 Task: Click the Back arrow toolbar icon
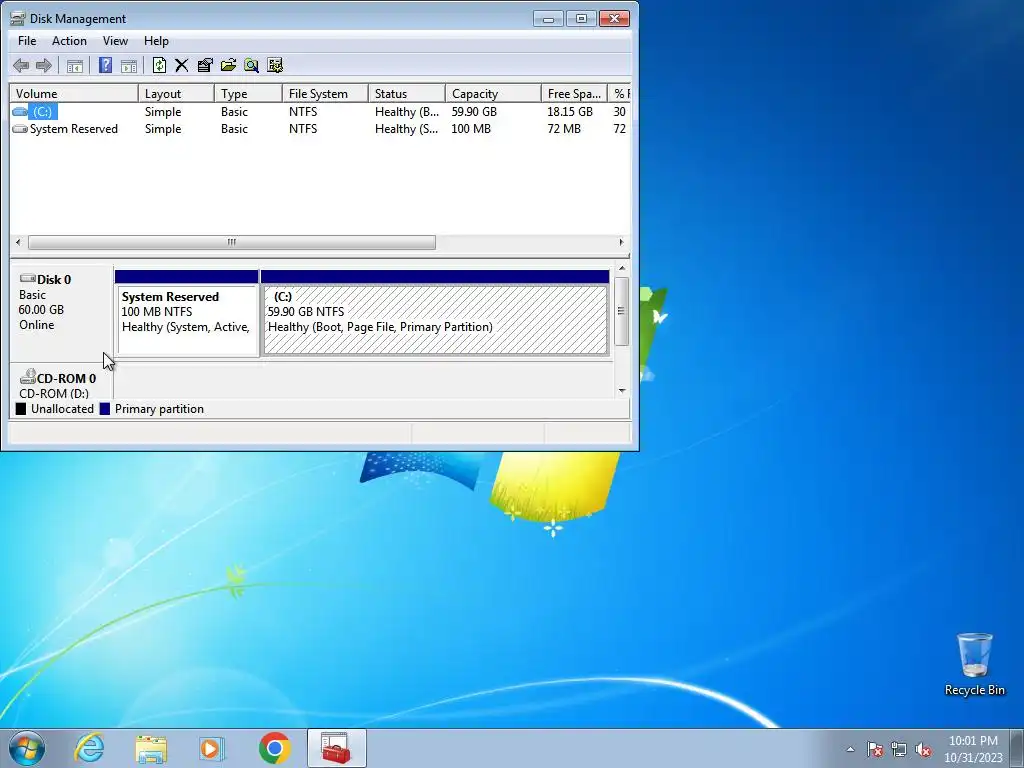pos(21,65)
